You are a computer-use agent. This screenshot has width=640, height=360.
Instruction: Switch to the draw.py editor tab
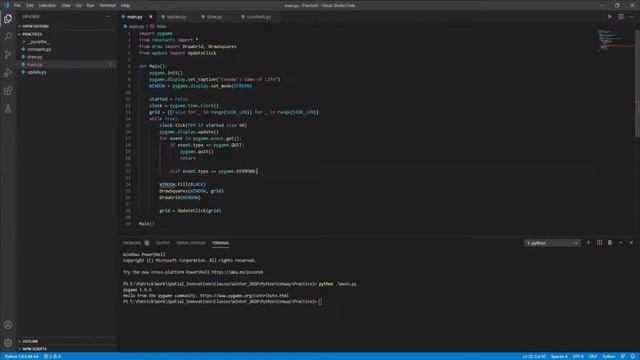pyautogui.click(x=214, y=17)
